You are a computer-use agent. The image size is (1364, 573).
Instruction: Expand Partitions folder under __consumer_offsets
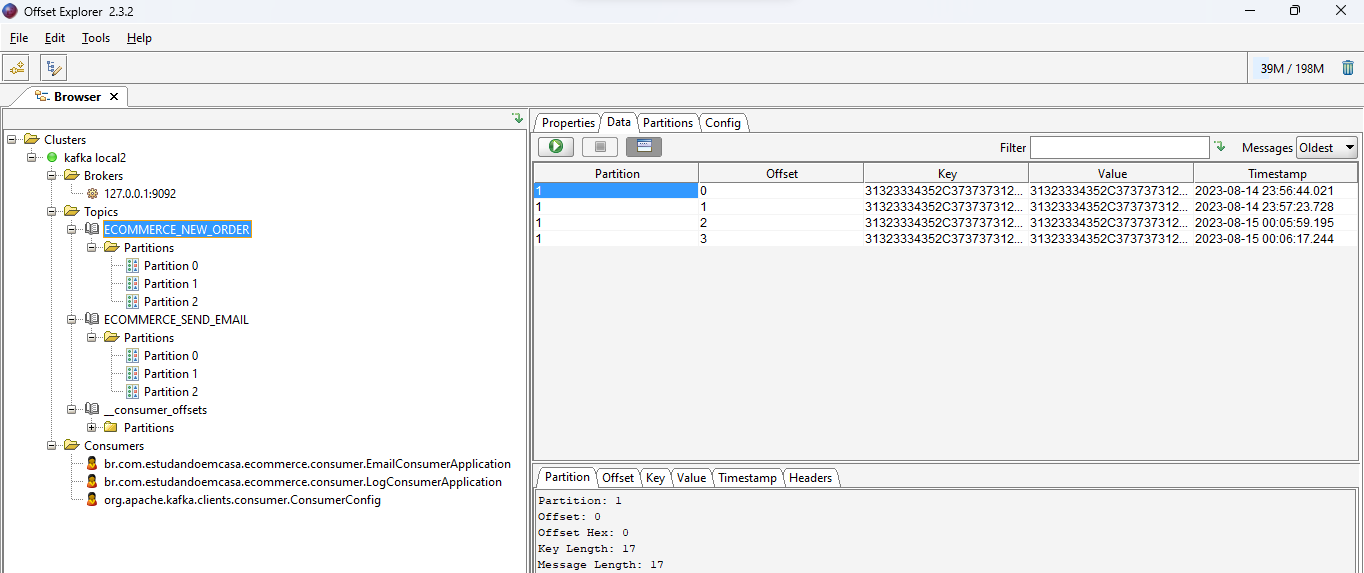[92, 428]
